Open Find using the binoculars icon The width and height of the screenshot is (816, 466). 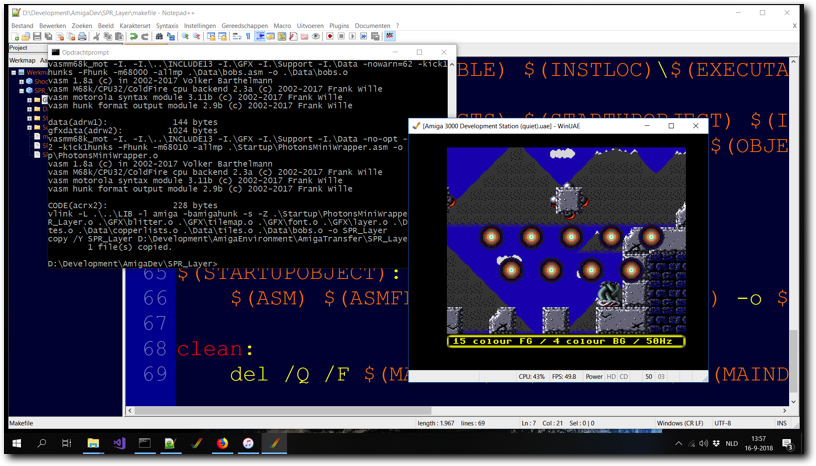coord(159,36)
